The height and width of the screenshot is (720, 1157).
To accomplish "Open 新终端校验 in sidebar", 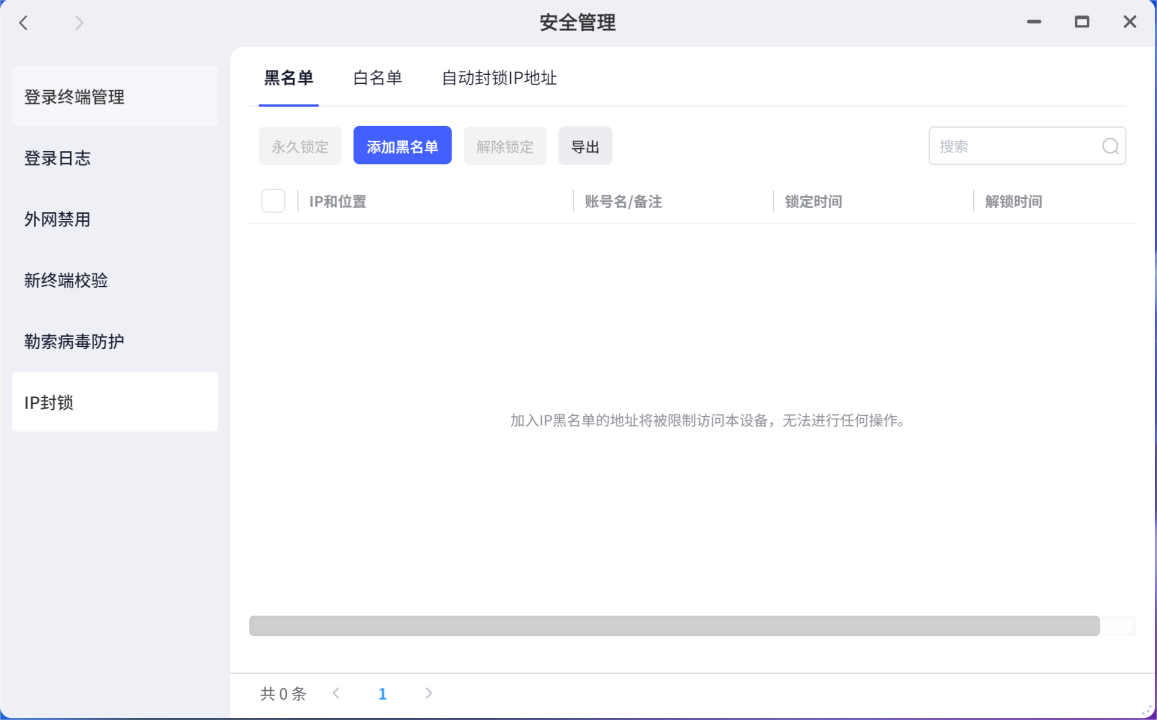I will tap(115, 280).
